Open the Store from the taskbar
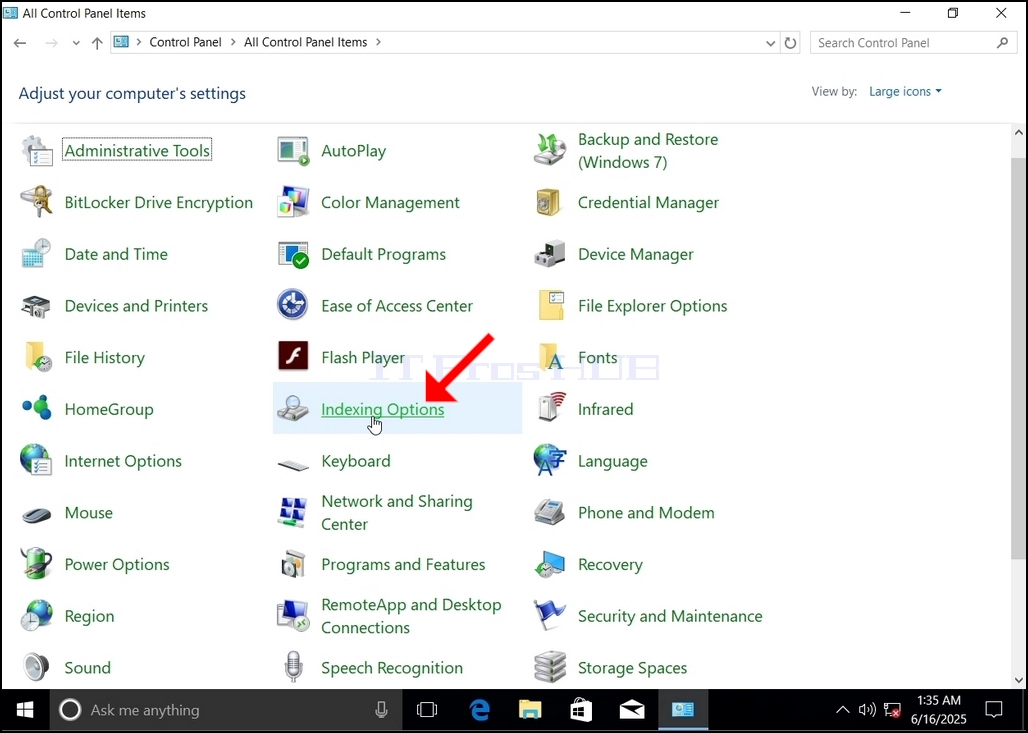This screenshot has height=733, width=1028. pos(581,710)
